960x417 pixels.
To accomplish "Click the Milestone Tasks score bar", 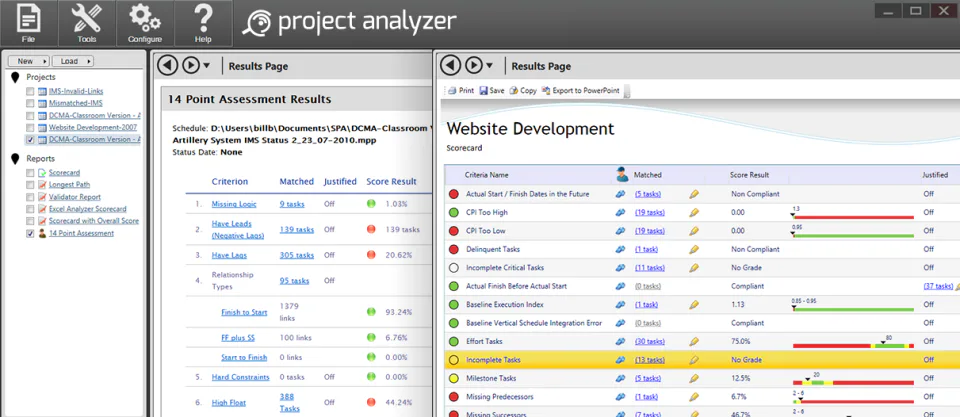I will click(x=853, y=383).
